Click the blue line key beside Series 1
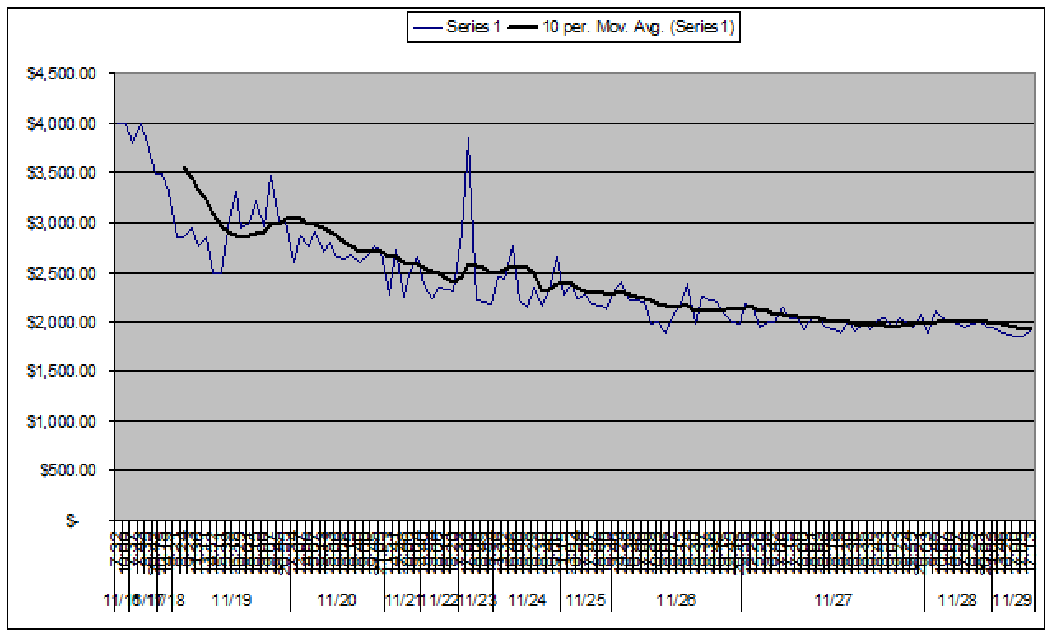 click(428, 28)
